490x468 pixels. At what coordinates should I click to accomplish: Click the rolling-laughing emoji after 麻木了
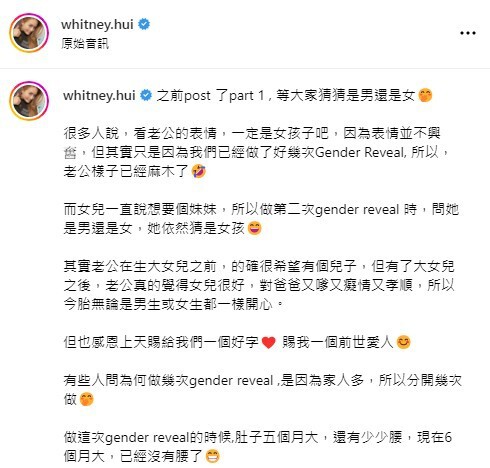[199, 171]
